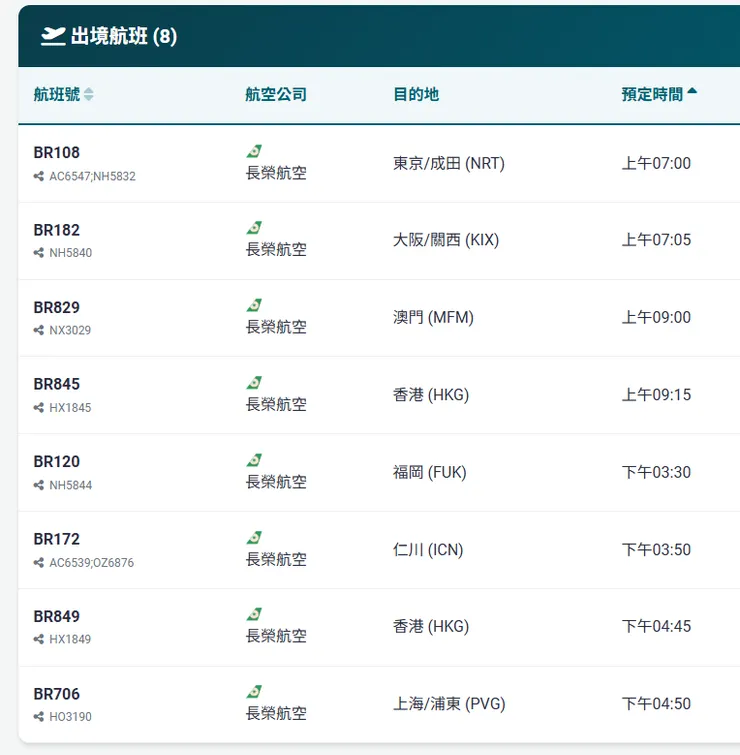This screenshot has width=740, height=755.
Task: Click destination 澳門 (MFM)
Action: pos(433,317)
